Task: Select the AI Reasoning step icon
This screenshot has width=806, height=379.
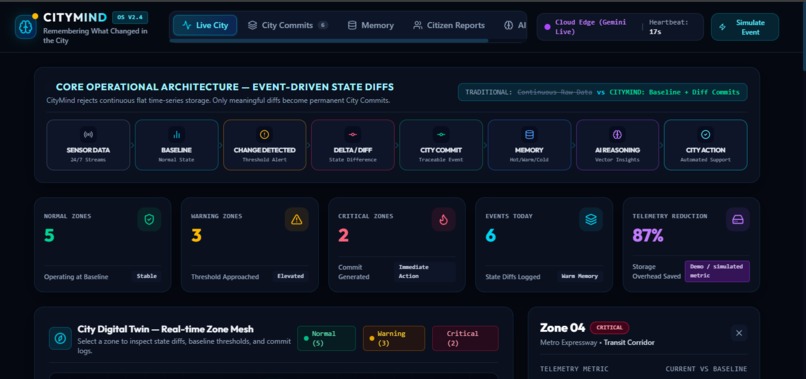Action: (x=617, y=135)
